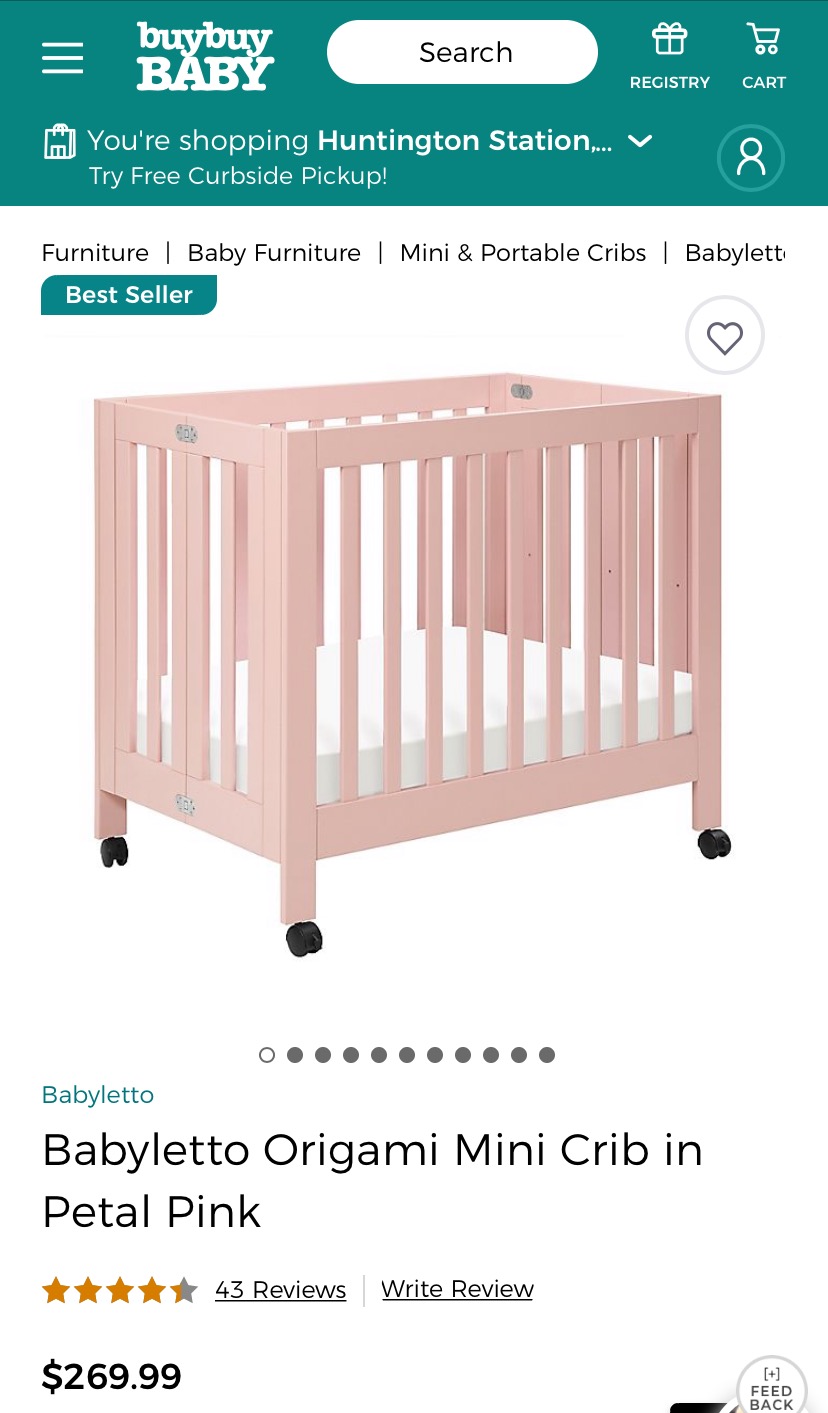Click the Search input field
The image size is (828, 1413).
click(x=462, y=52)
